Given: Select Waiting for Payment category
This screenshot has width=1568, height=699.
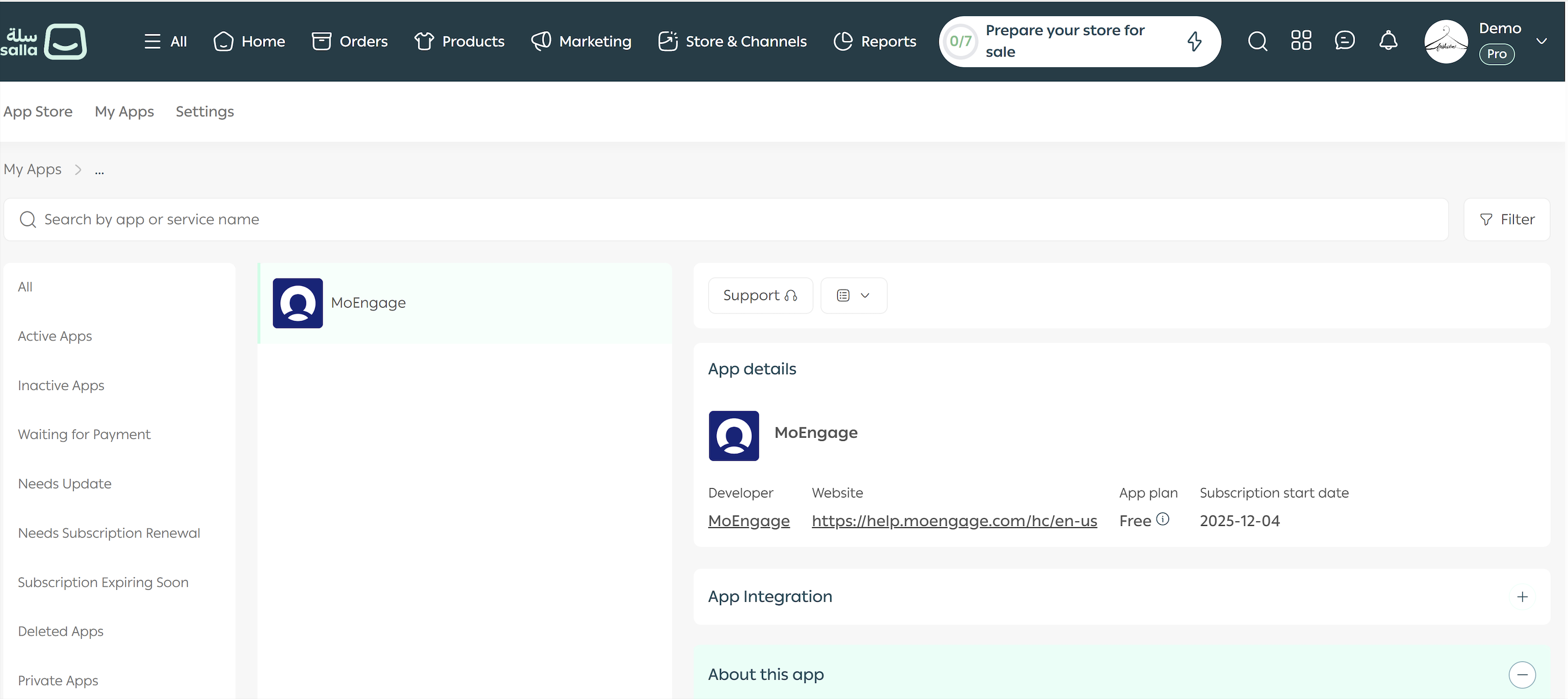Looking at the screenshot, I should [84, 434].
